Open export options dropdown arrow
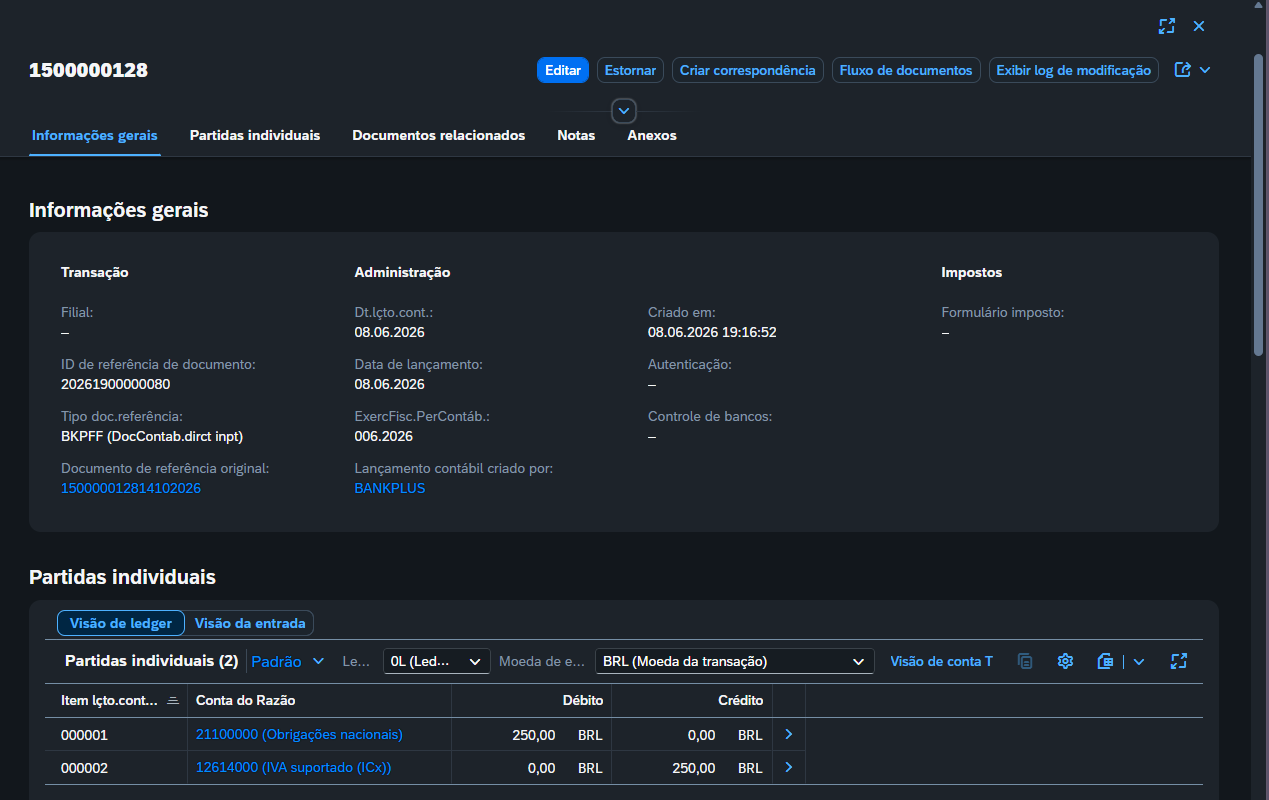This screenshot has height=800, width=1269. 1139,661
